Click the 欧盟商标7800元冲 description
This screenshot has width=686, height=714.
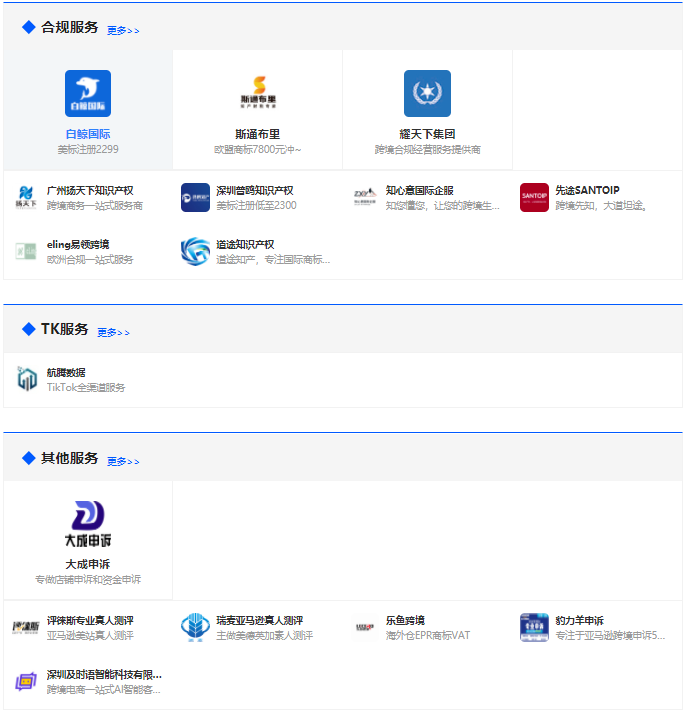258,149
